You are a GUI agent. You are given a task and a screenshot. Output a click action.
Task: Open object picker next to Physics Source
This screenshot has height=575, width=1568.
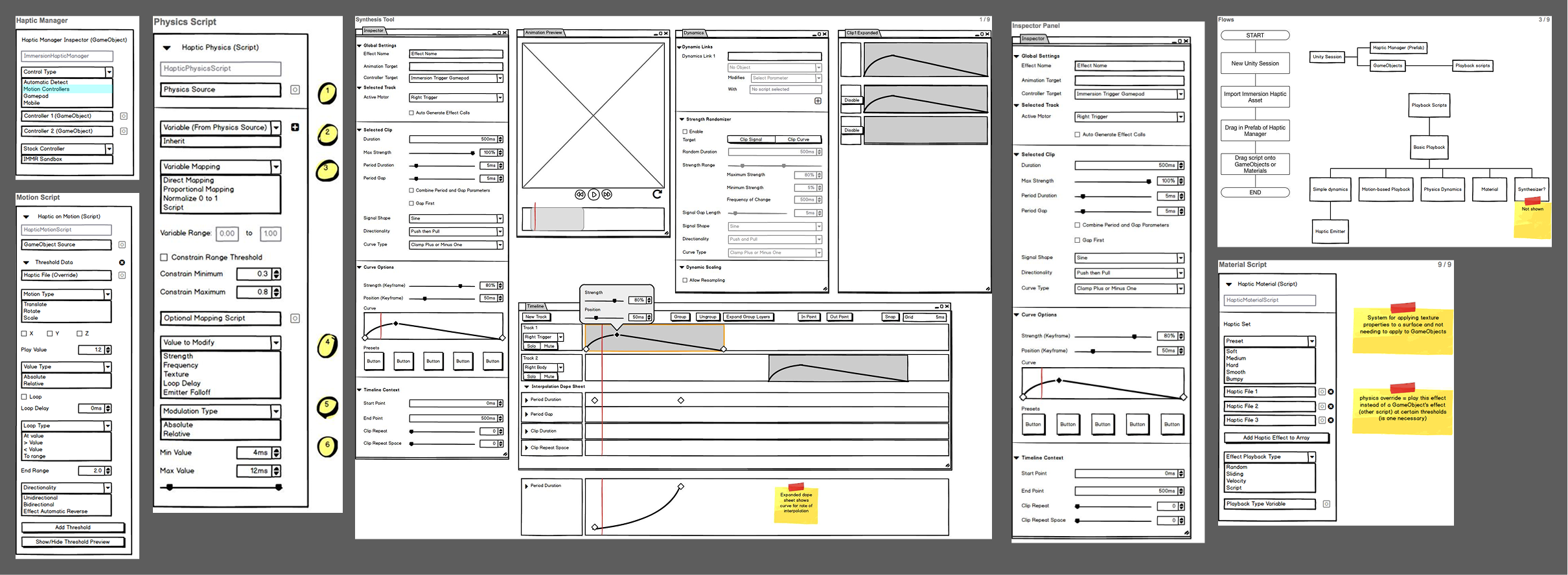click(295, 90)
